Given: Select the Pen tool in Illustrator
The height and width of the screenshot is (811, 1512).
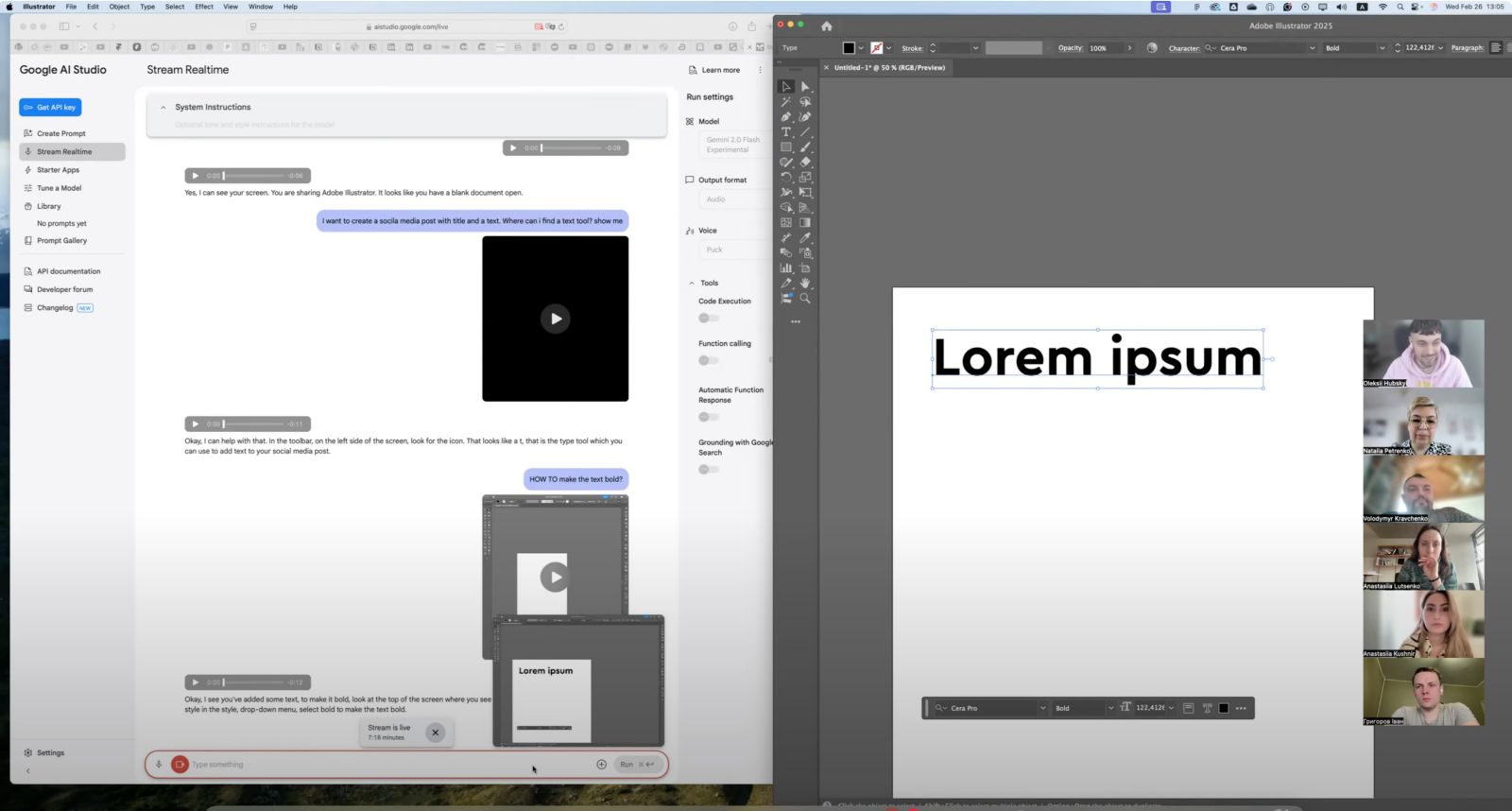Looking at the screenshot, I should point(786,117).
